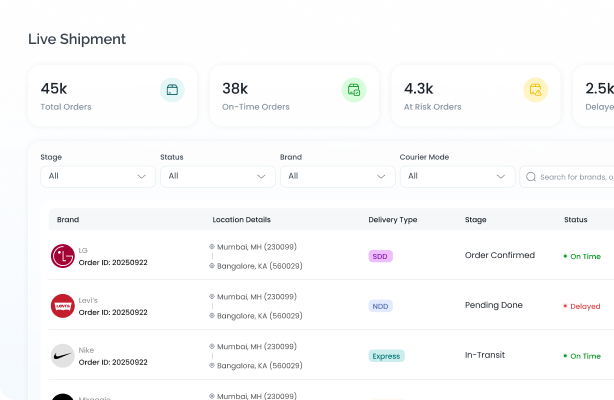
Task: Click the Stage column header
Action: coord(475,219)
